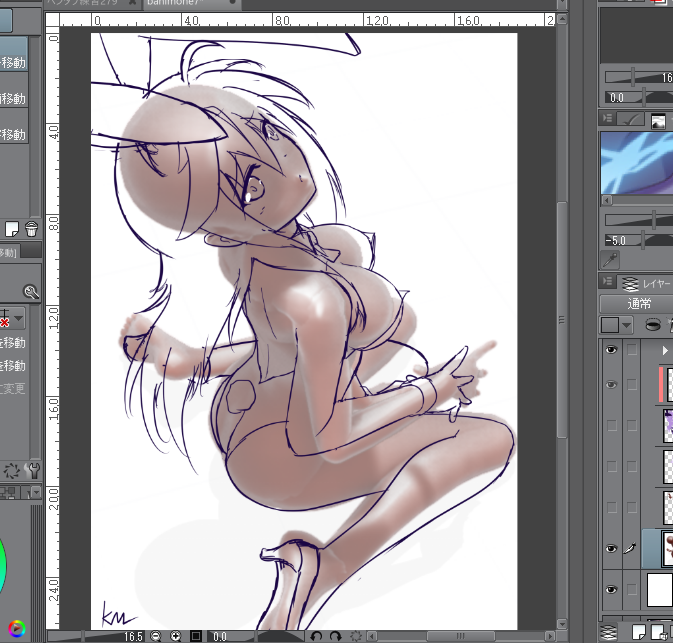The height and width of the screenshot is (643, 673).
Task: Select the white paper layer thumbnail
Action: point(659,590)
